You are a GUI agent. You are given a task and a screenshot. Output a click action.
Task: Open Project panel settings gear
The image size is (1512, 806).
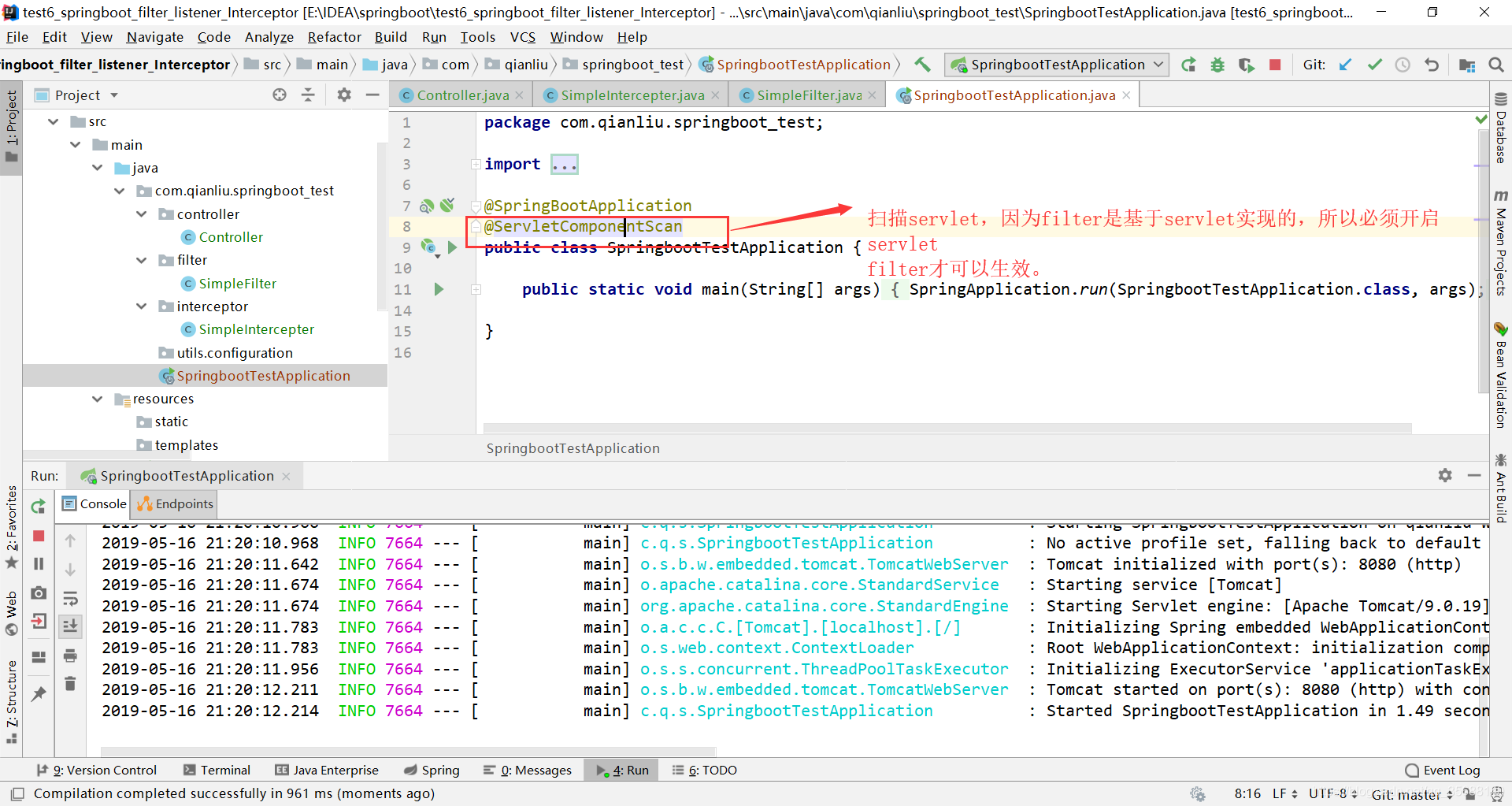(x=344, y=95)
